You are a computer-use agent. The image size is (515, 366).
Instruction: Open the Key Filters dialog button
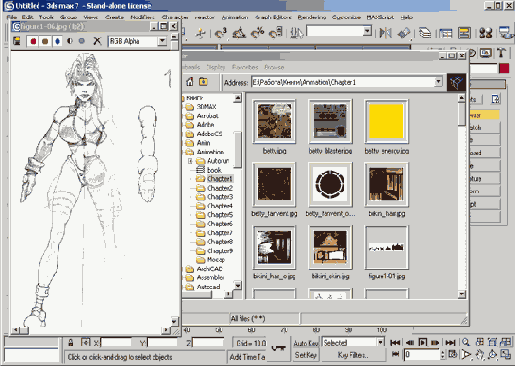coord(353,355)
